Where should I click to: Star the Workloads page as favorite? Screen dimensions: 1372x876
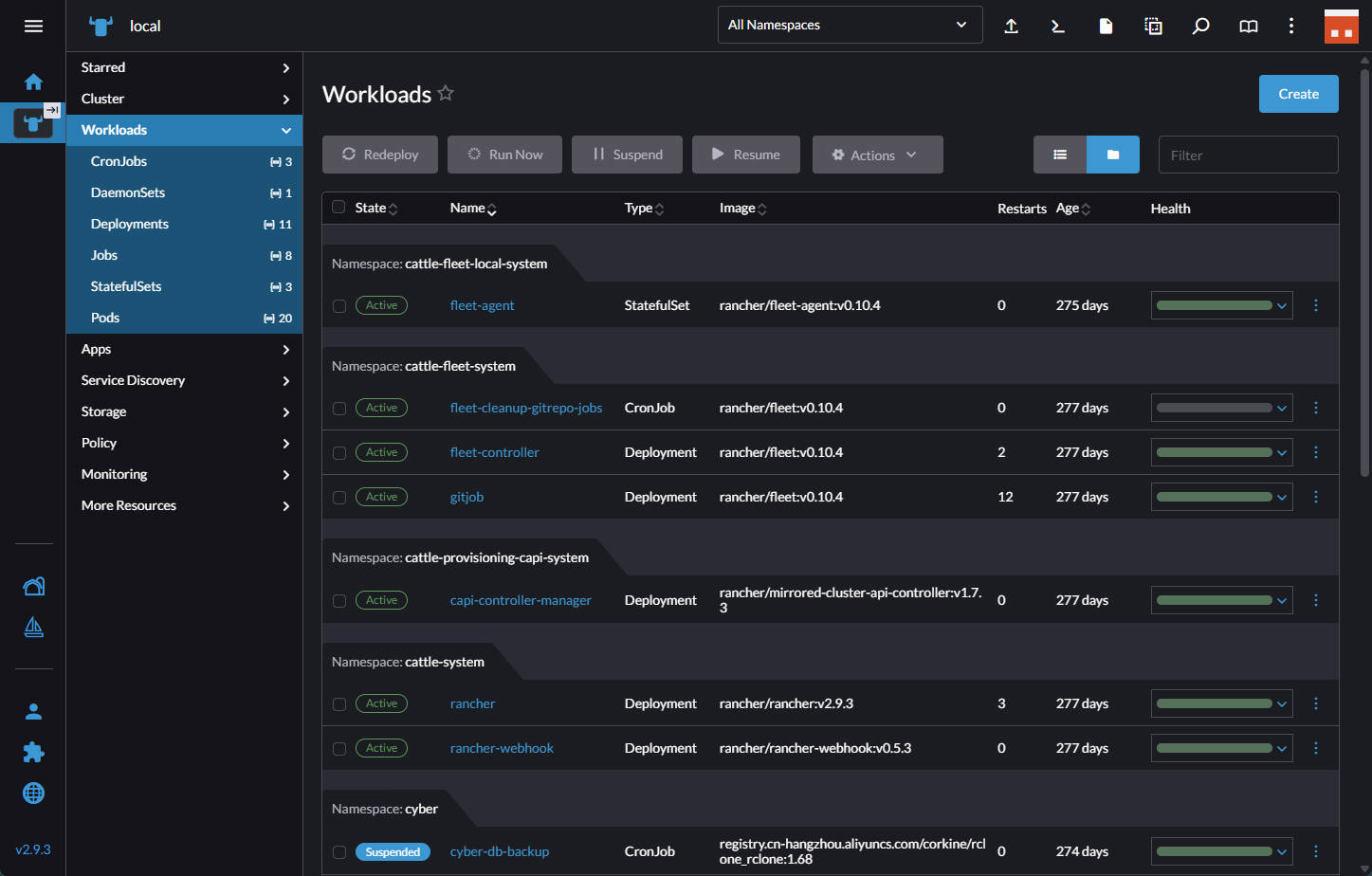tap(446, 93)
